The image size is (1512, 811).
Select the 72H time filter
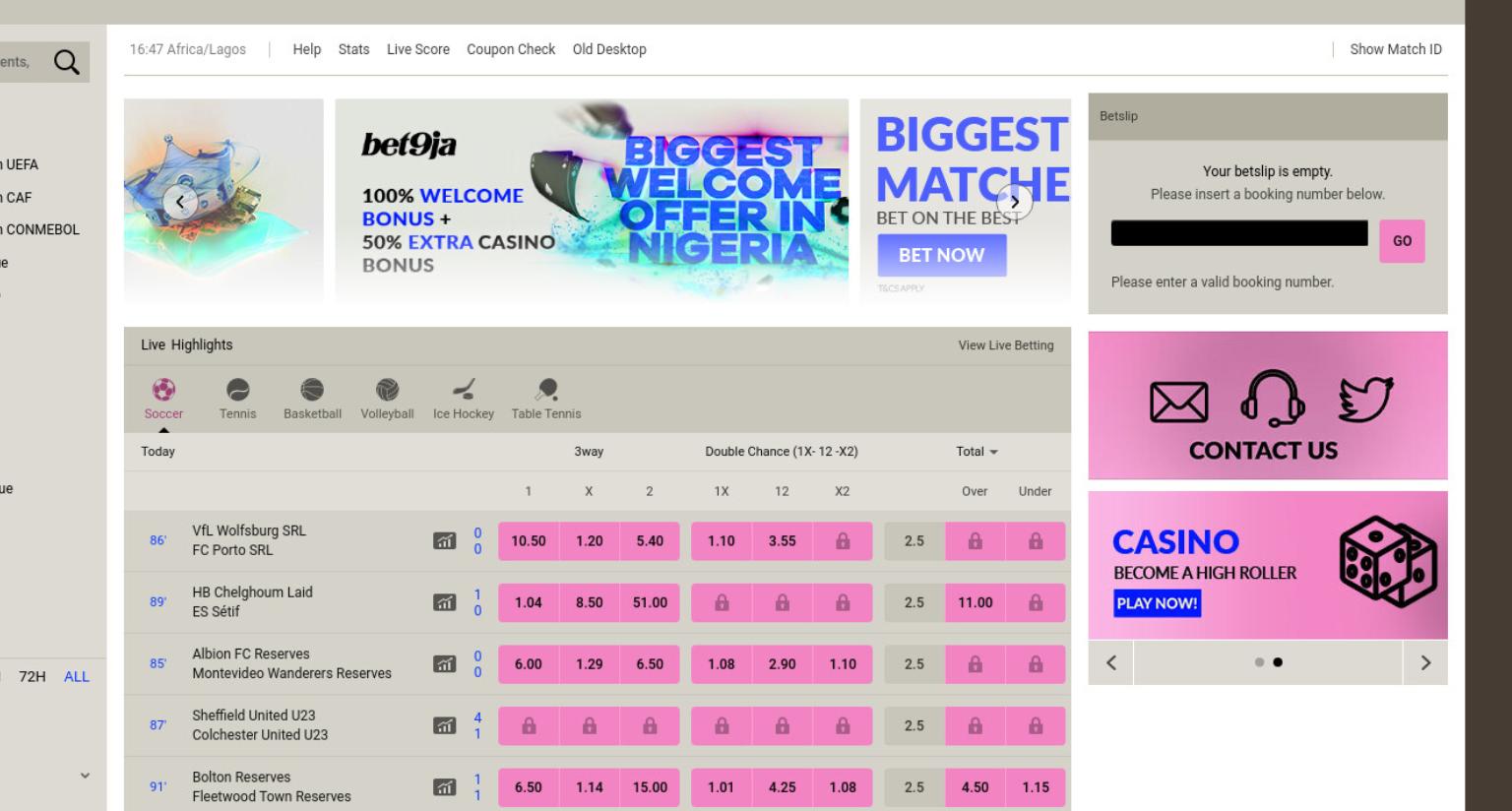32,676
